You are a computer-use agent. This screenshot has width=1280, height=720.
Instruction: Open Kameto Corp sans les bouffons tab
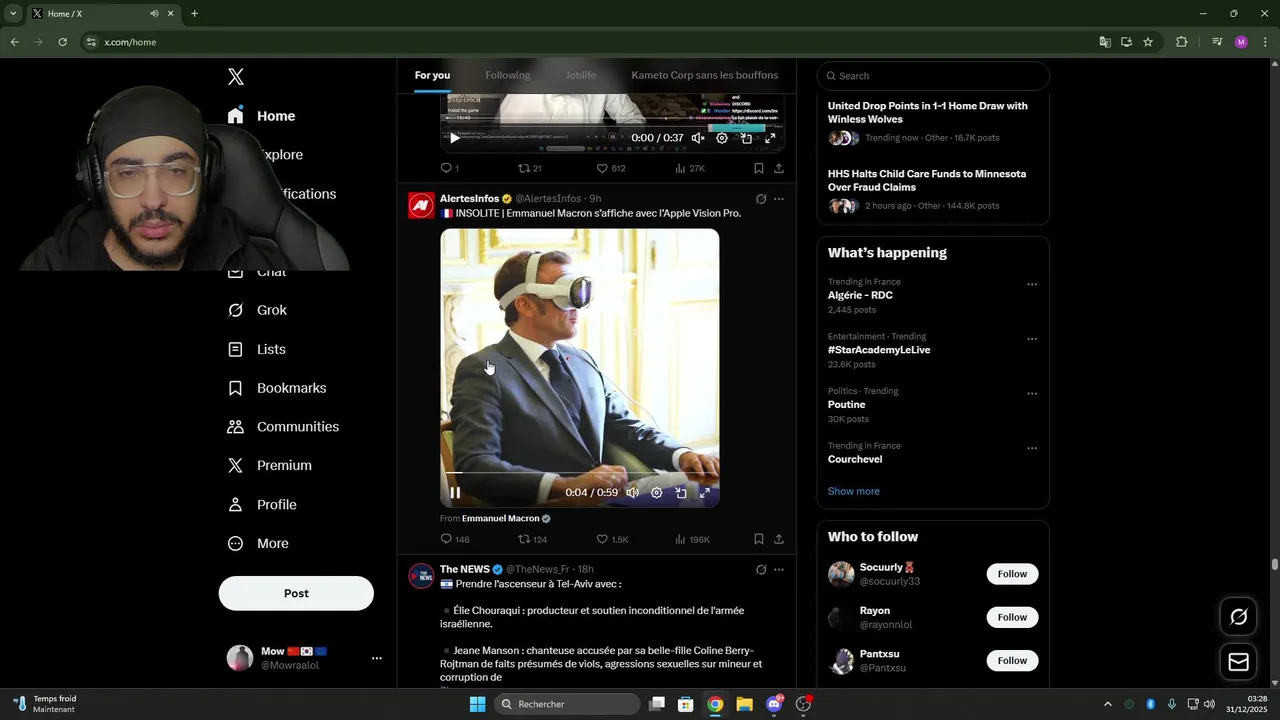[705, 75]
